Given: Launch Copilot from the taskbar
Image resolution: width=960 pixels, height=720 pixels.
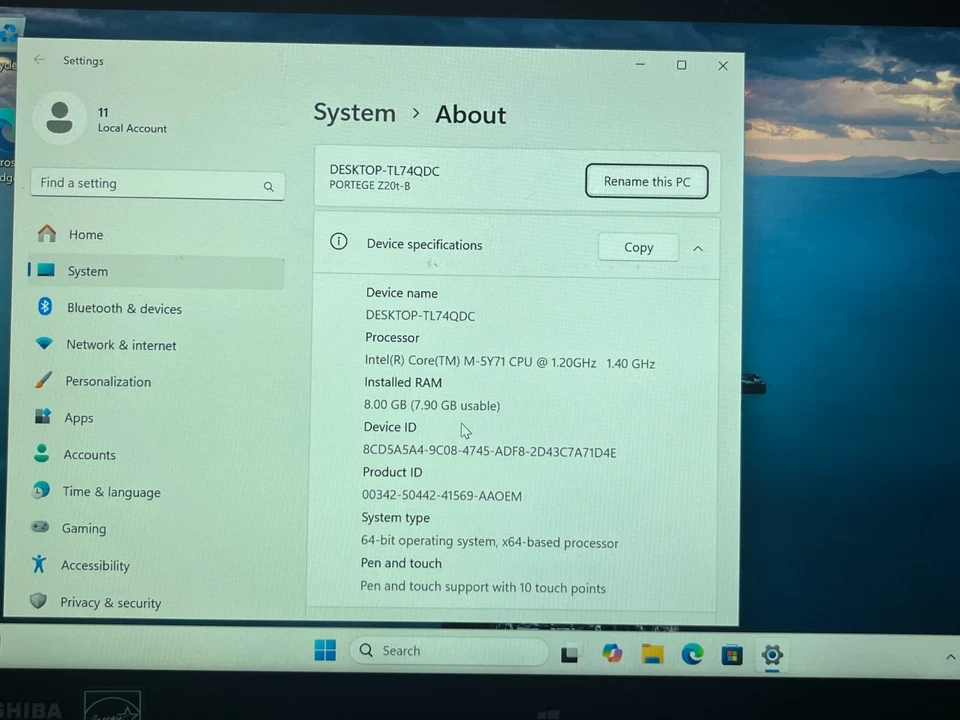Looking at the screenshot, I should 612,653.
